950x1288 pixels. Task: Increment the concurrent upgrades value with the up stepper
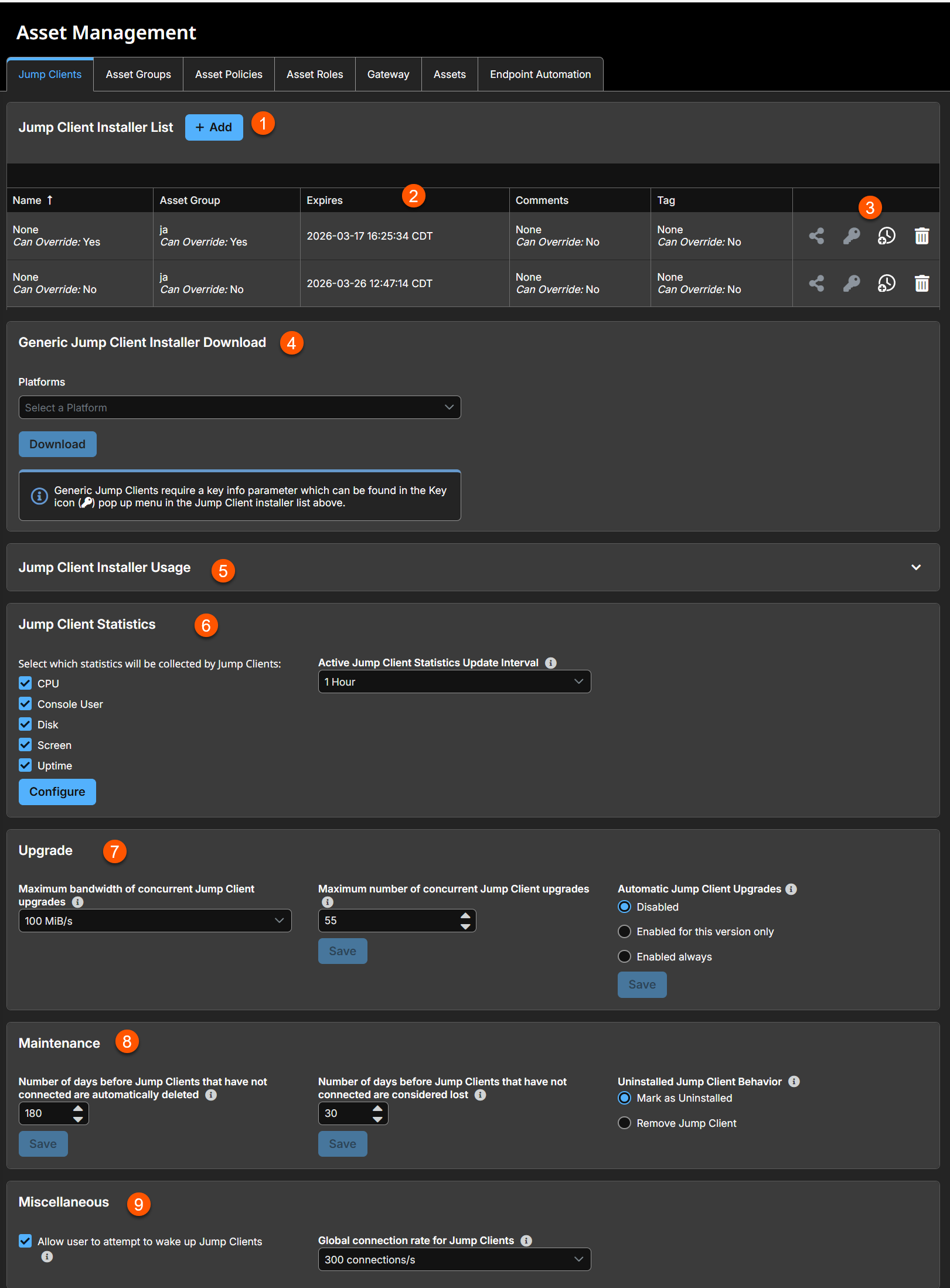[x=465, y=915]
